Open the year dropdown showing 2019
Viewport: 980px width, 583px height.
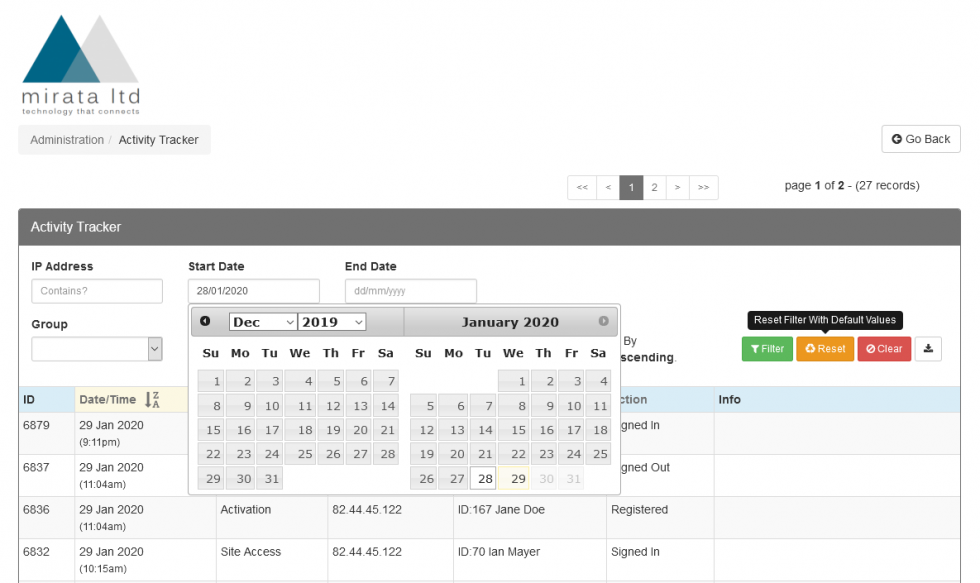point(332,322)
